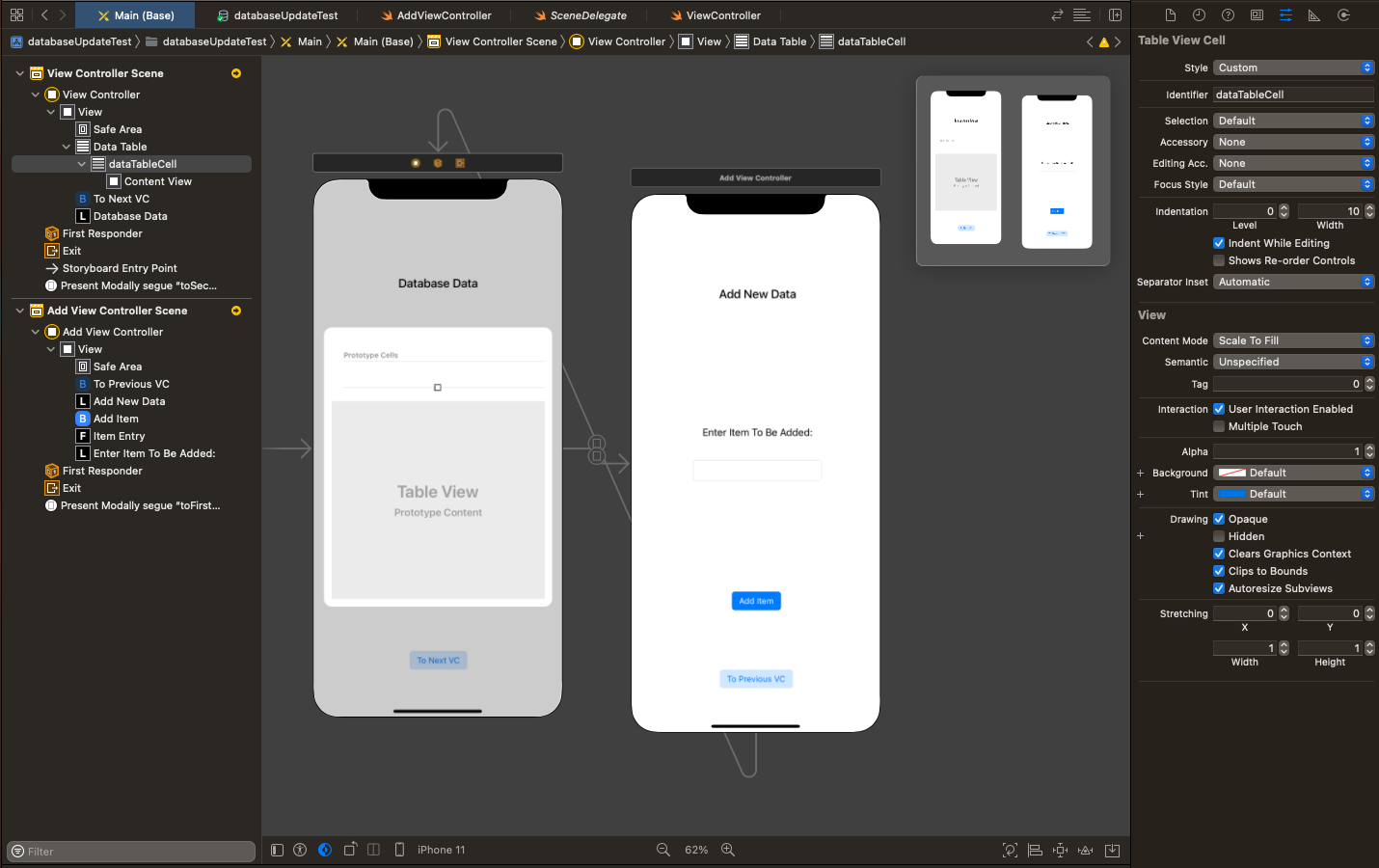1379x868 pixels.
Task: Click the To Next VC button on canvas
Action: pyautogui.click(x=439, y=661)
